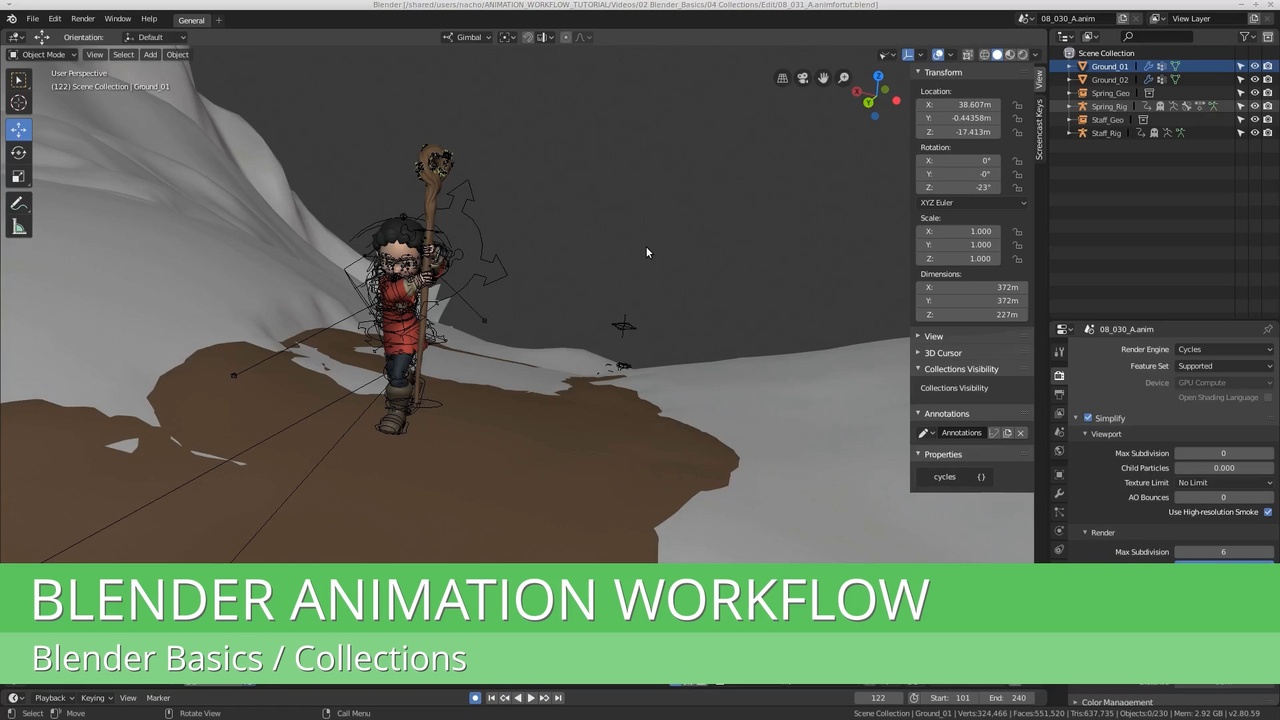Open the Scene properties tab icon
The width and height of the screenshot is (1280, 720).
1059,433
